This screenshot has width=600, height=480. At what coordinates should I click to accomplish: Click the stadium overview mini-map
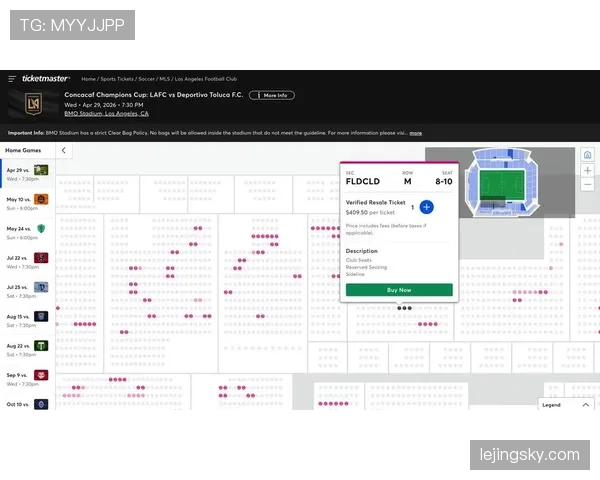click(x=501, y=183)
